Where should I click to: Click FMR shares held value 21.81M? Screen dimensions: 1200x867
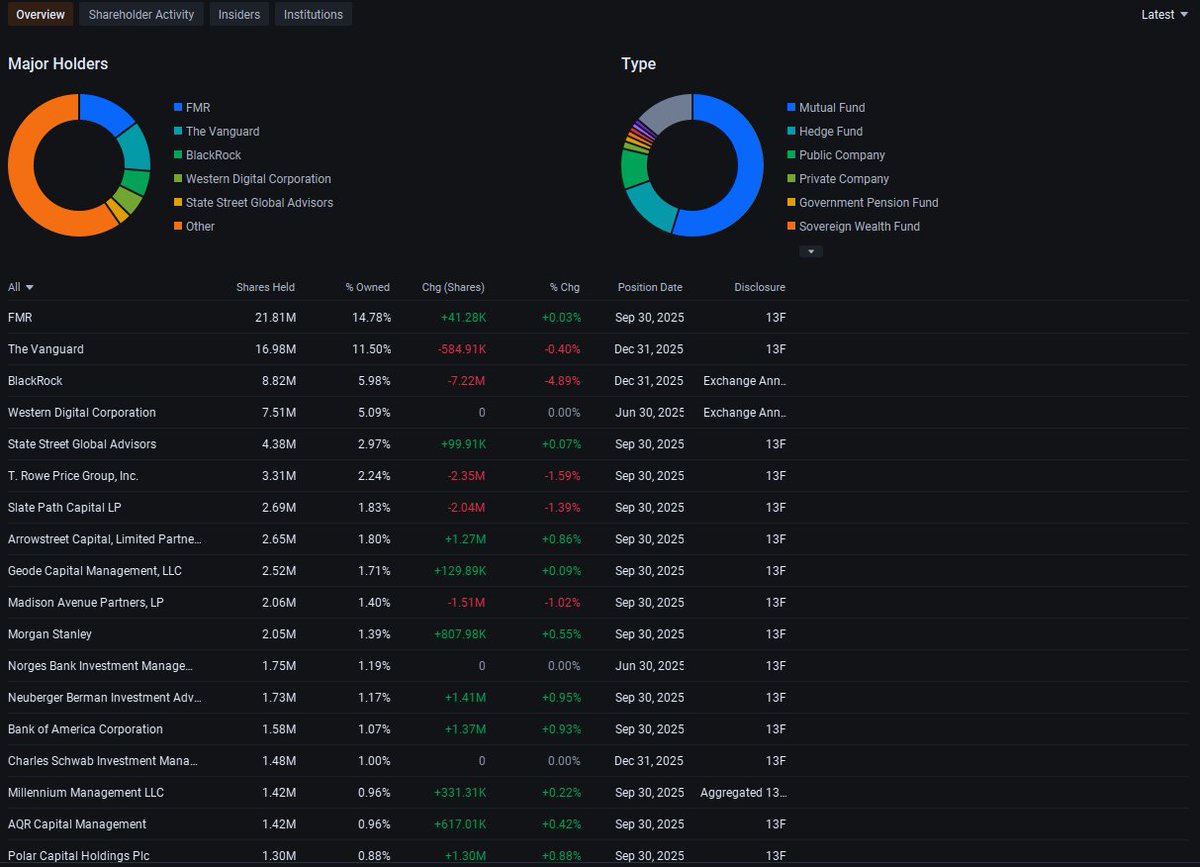click(x=276, y=317)
